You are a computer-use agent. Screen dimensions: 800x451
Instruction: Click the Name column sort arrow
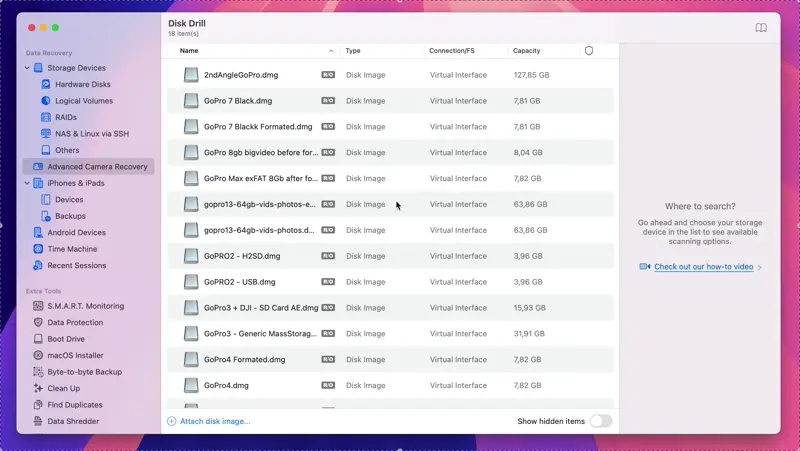(331, 51)
